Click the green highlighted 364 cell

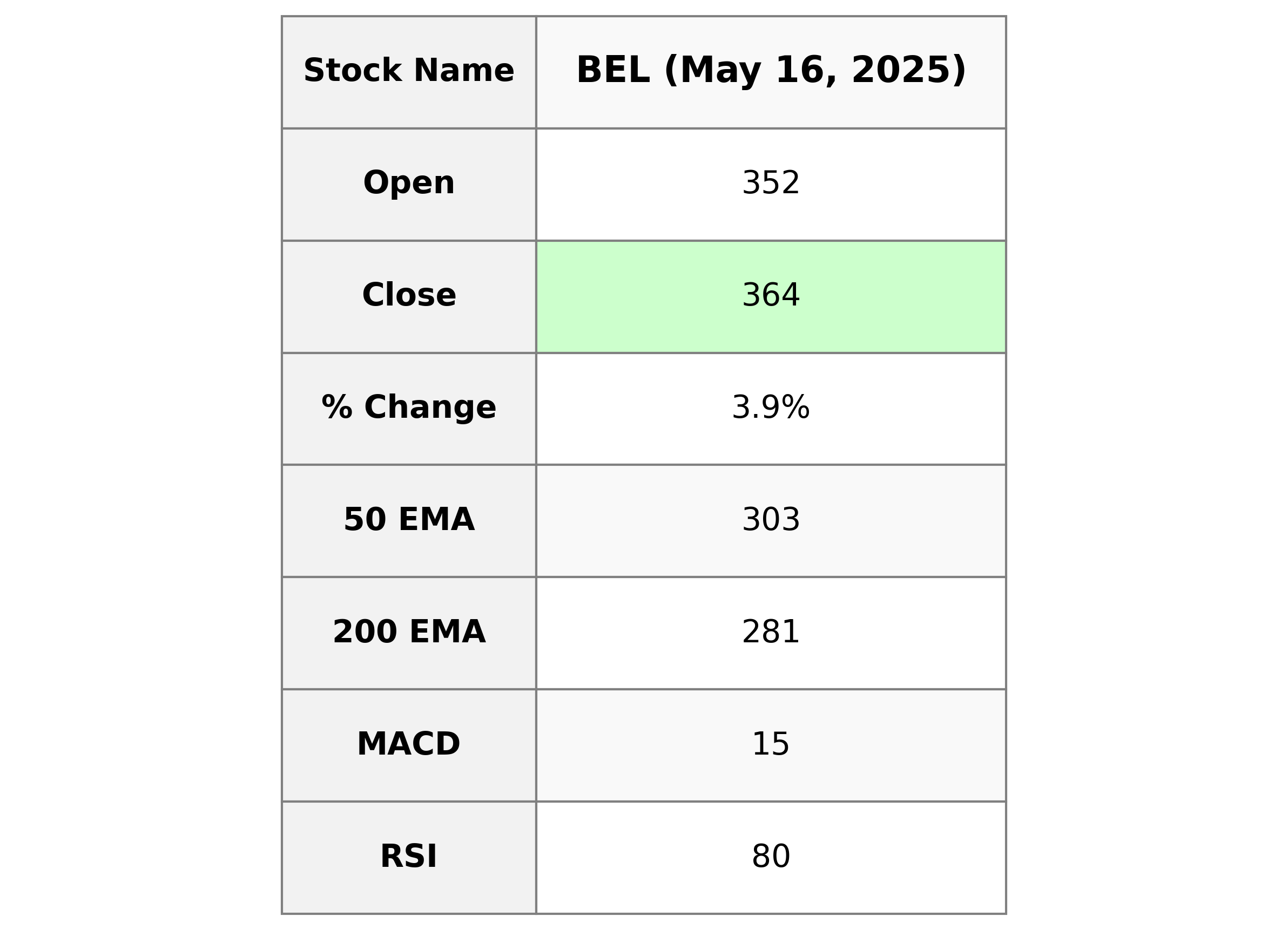click(770, 296)
